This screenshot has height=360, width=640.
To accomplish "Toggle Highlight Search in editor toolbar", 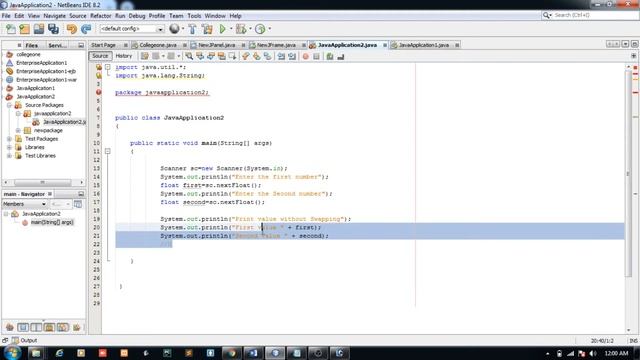I will tap(222, 56).
